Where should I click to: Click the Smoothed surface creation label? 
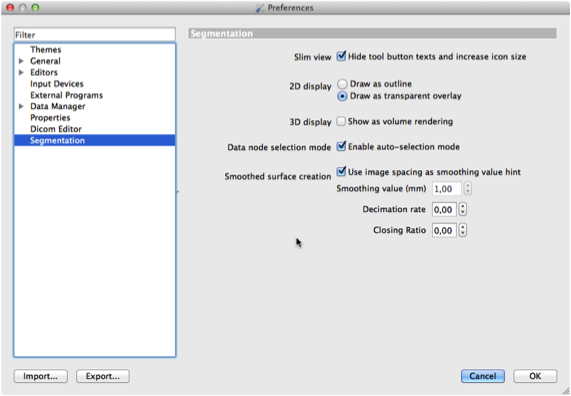pos(277,176)
